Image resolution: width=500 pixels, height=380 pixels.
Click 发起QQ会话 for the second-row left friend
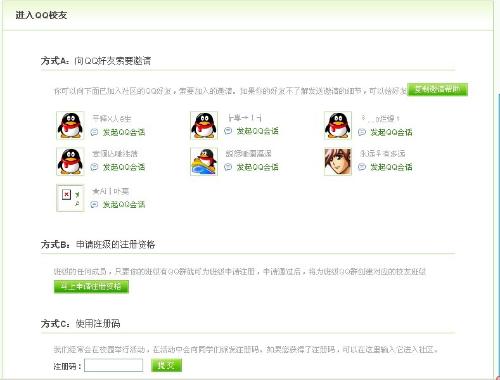pyautogui.click(x=124, y=167)
